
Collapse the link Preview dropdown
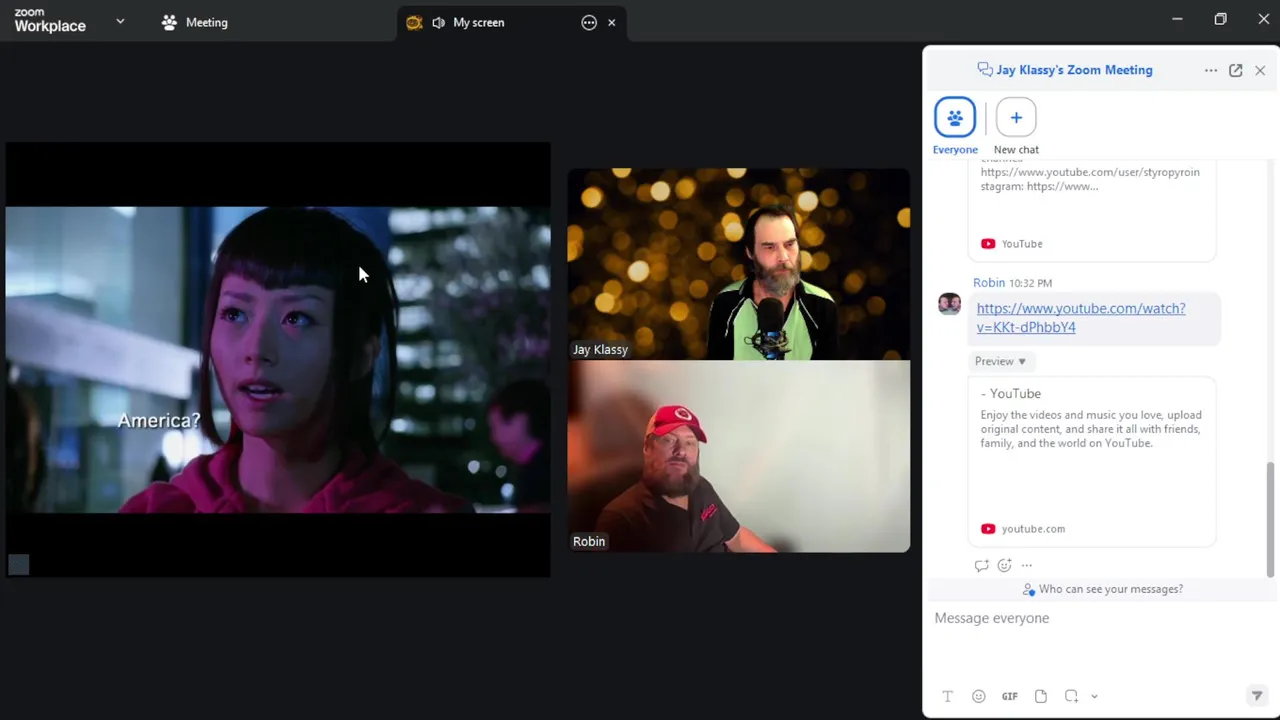pos(1000,361)
